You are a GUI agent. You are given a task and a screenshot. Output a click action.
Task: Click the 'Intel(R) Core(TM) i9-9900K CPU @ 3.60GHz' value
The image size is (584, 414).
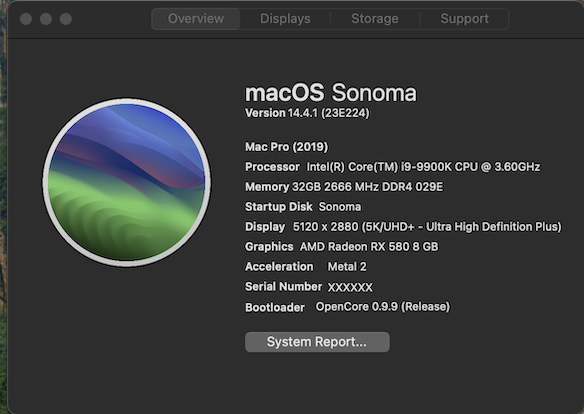click(x=423, y=167)
